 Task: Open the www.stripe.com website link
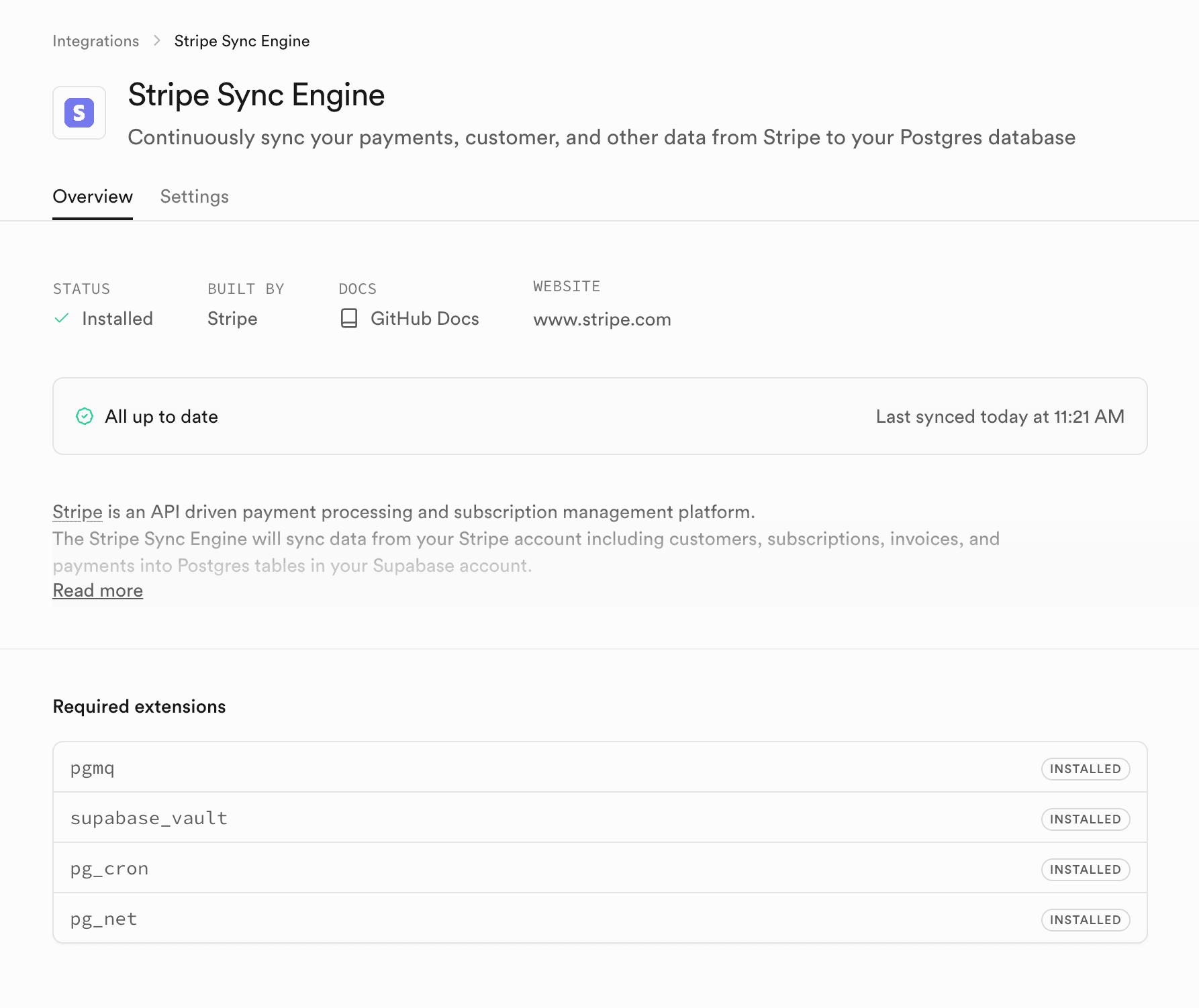tap(602, 319)
